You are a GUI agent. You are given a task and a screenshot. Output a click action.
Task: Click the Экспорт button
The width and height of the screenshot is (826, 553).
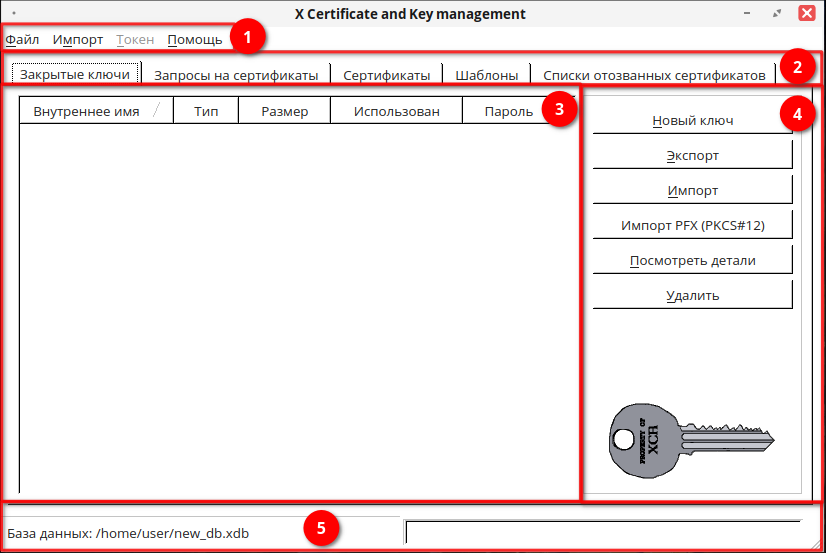pyautogui.click(x=692, y=156)
